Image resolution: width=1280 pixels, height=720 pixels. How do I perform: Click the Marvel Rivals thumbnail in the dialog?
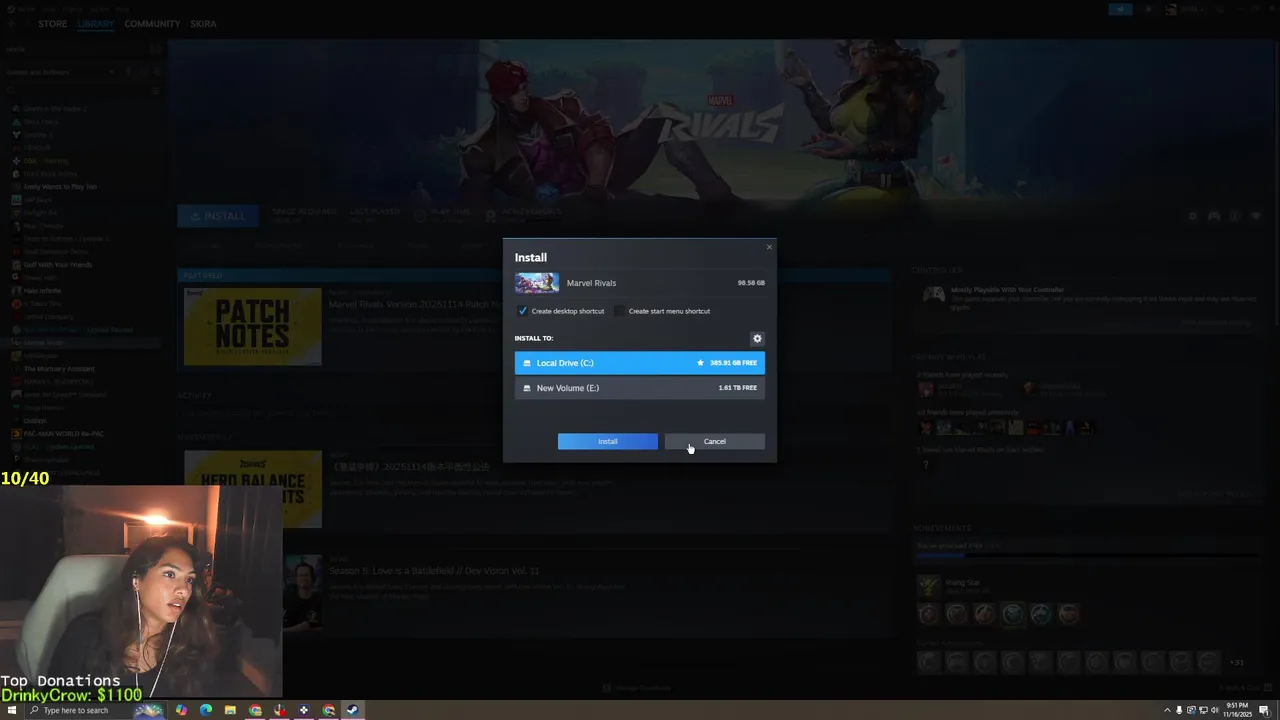(x=537, y=283)
